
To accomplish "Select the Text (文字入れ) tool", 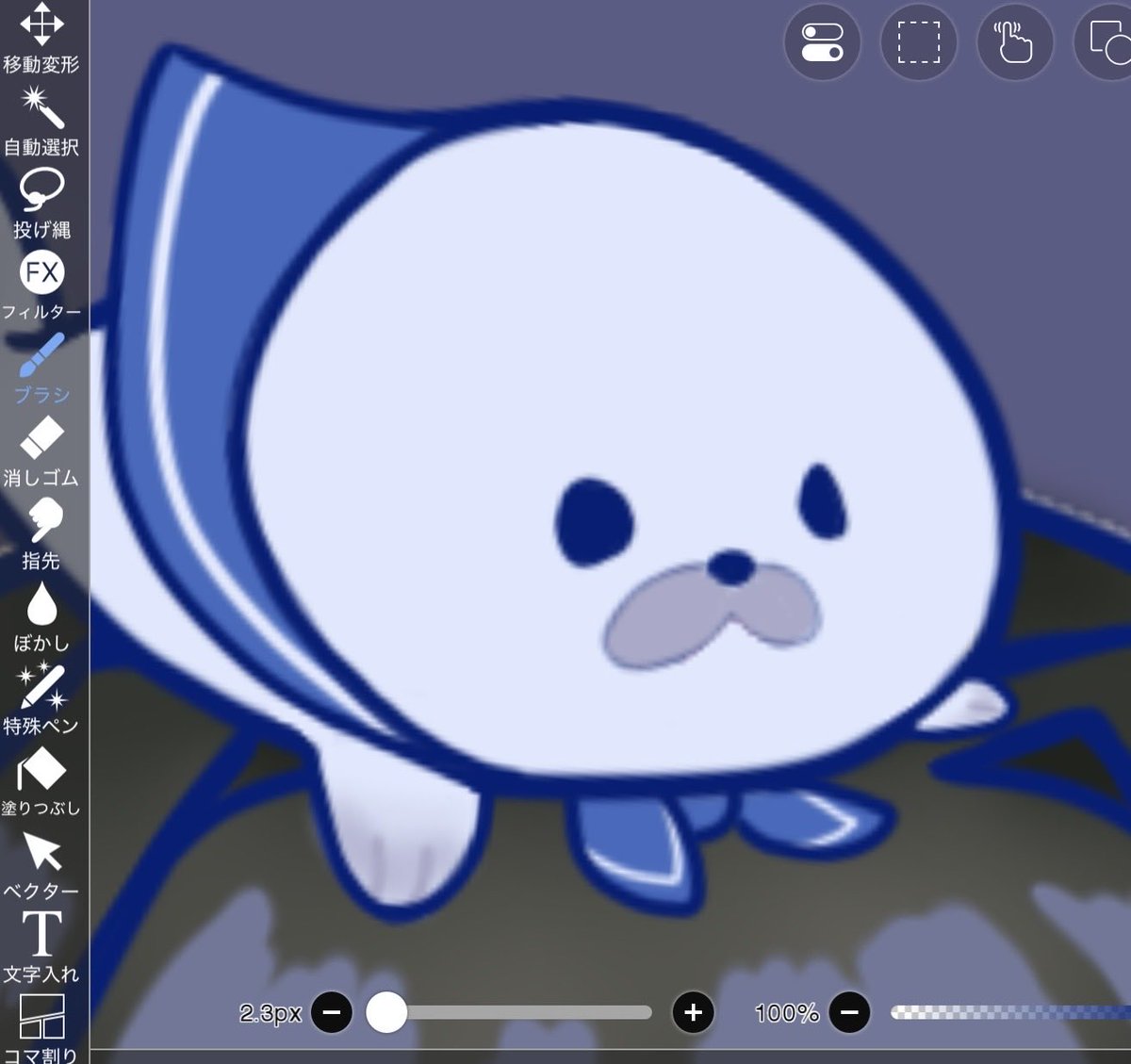I will [x=41, y=947].
